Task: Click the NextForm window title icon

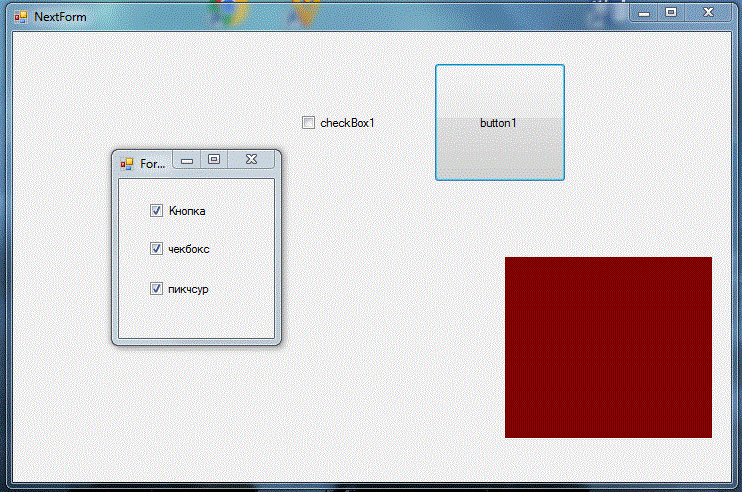Action: [x=21, y=17]
